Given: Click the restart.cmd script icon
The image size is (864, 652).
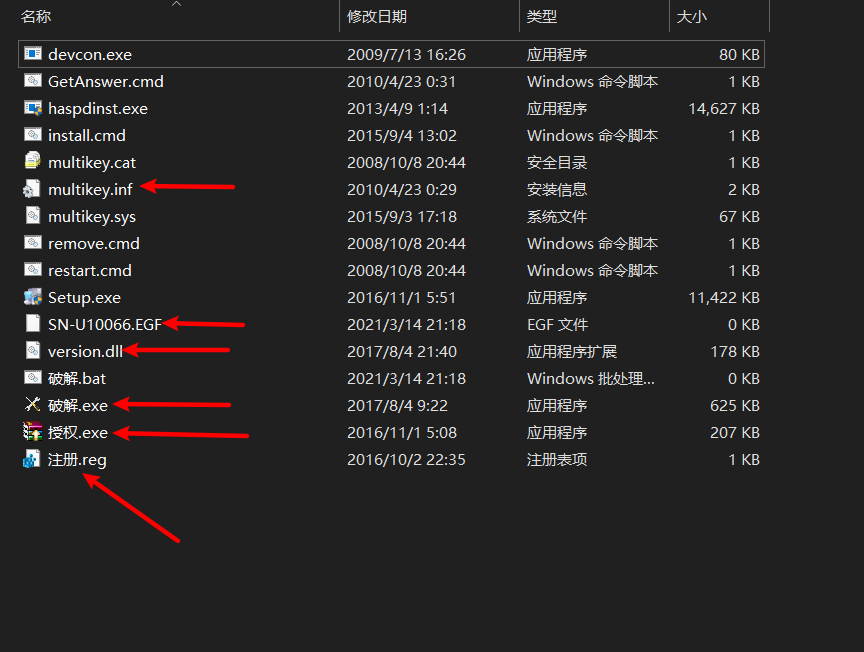Looking at the screenshot, I should [x=33, y=270].
